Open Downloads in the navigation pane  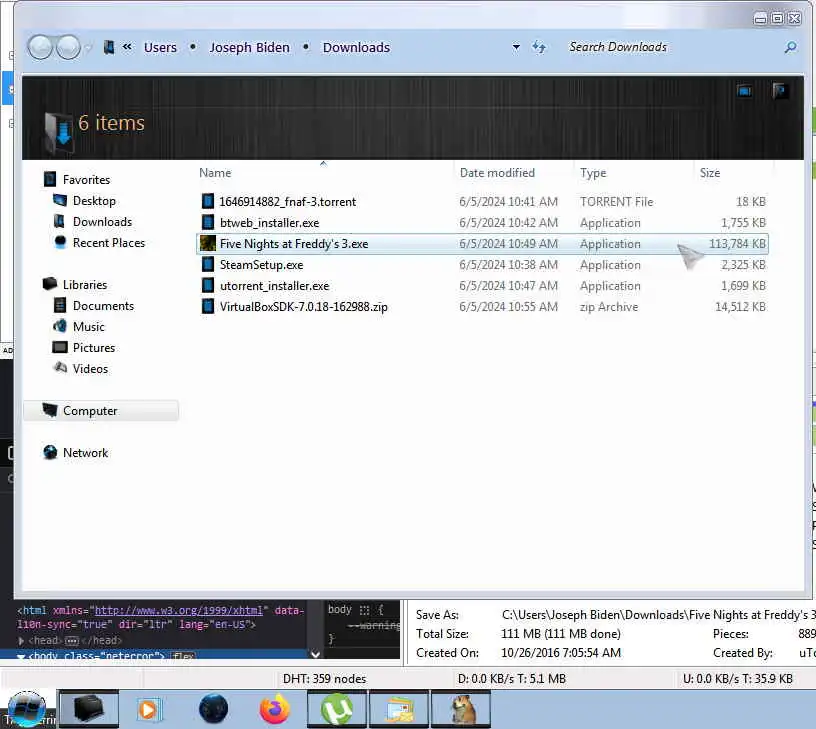pos(103,222)
